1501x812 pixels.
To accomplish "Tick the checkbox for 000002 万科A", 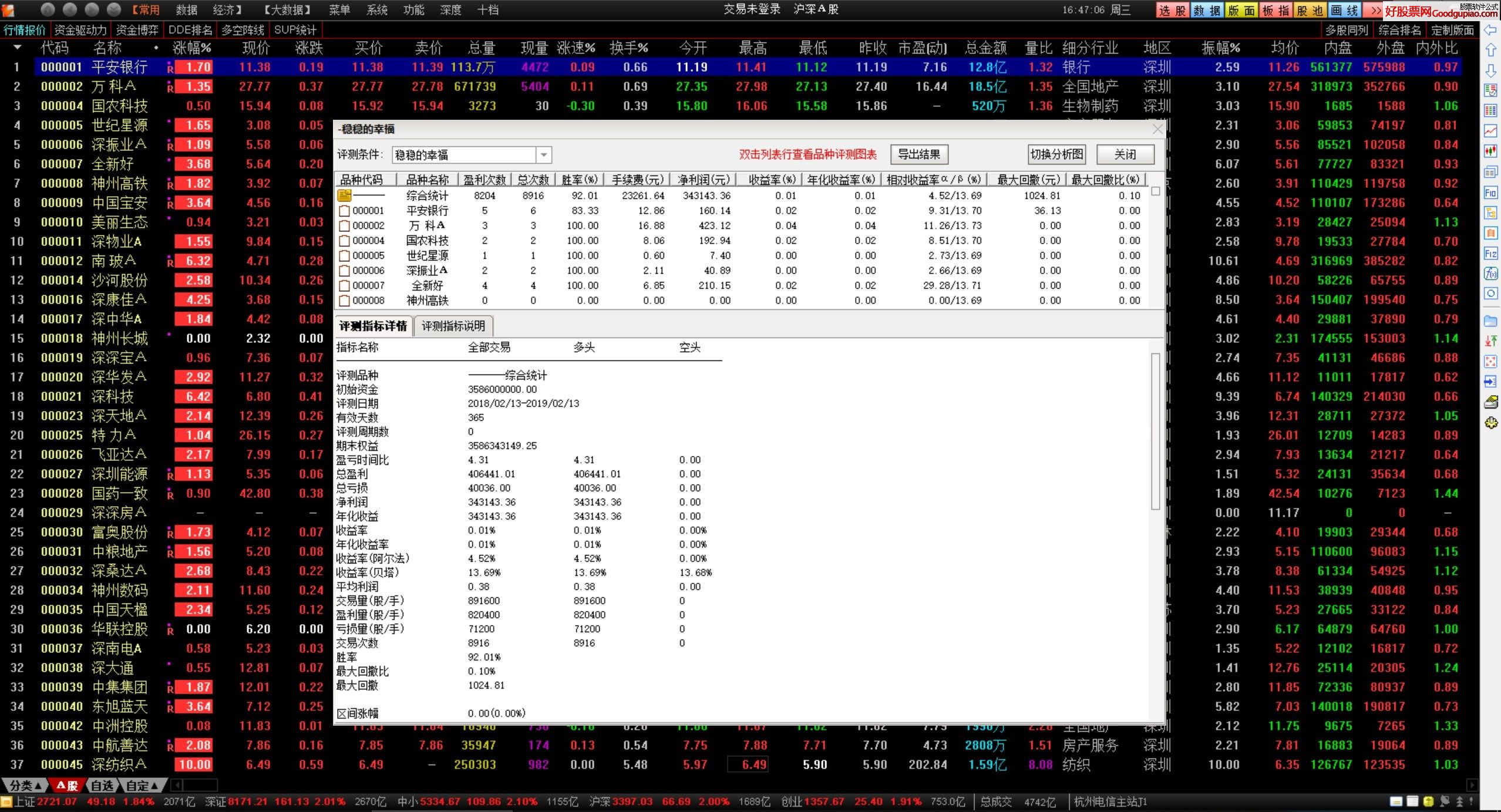I will tap(344, 225).
